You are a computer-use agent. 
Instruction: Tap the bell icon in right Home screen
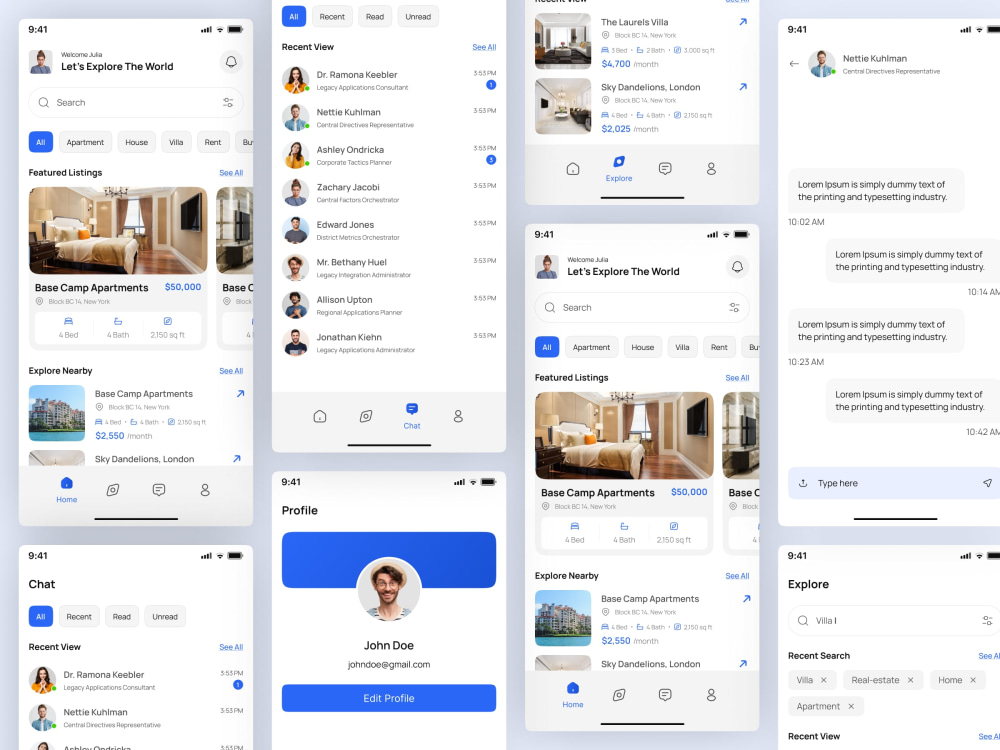pos(737,267)
